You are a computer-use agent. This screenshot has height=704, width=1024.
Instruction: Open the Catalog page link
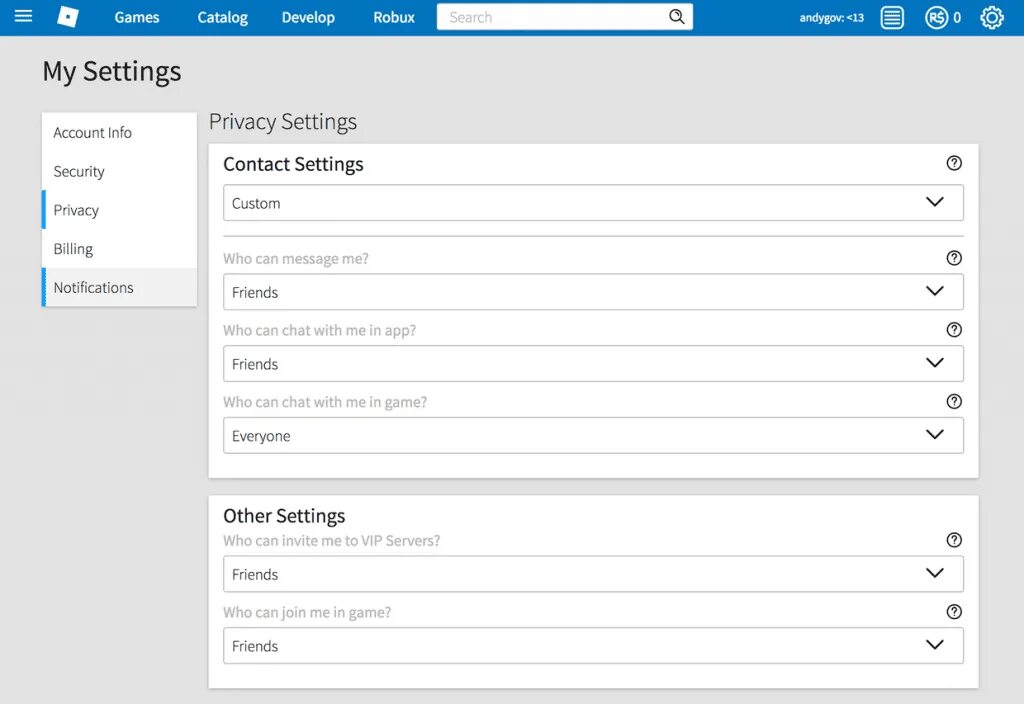(223, 18)
